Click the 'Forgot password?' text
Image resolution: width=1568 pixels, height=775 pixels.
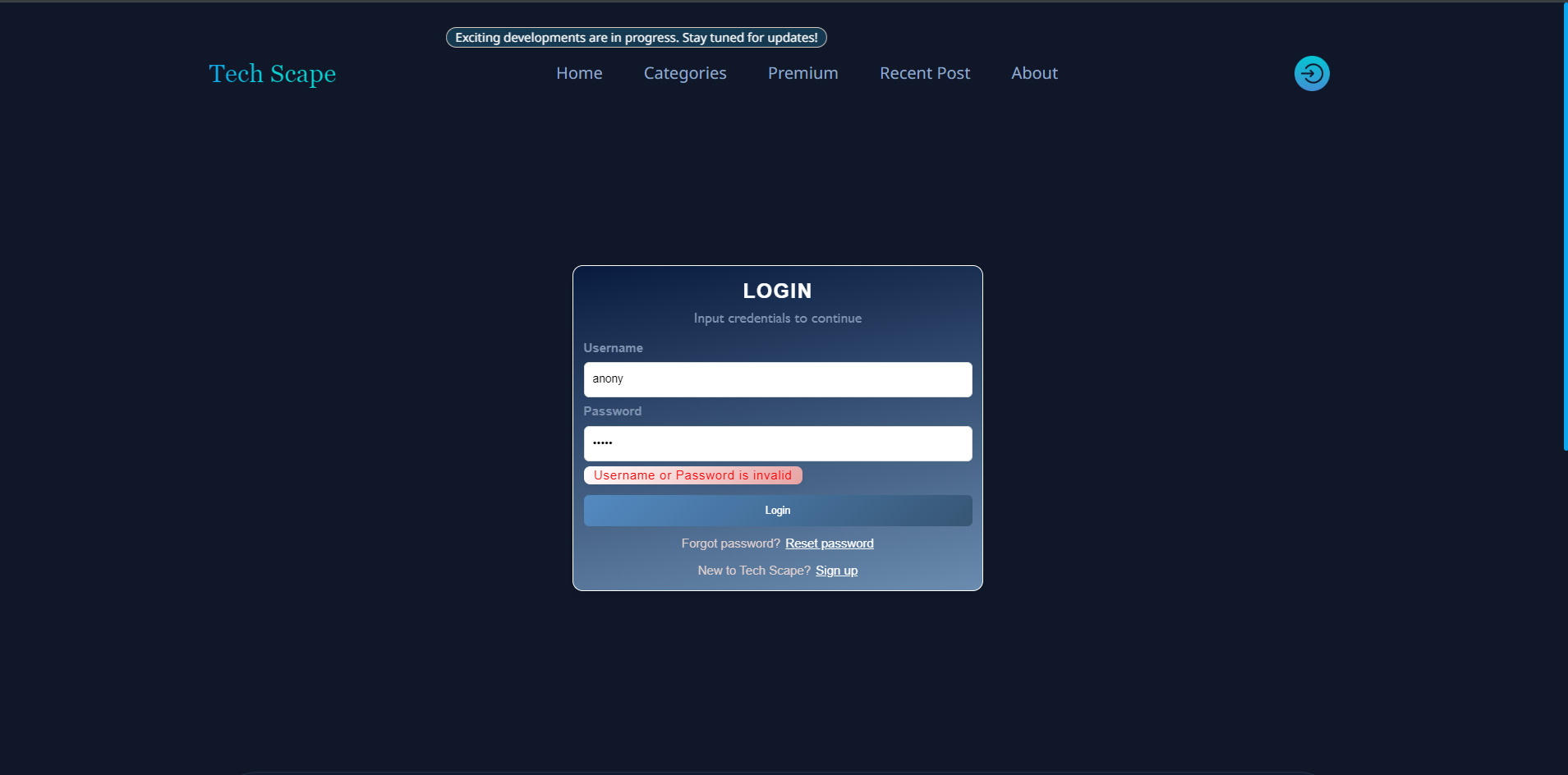[x=731, y=543]
